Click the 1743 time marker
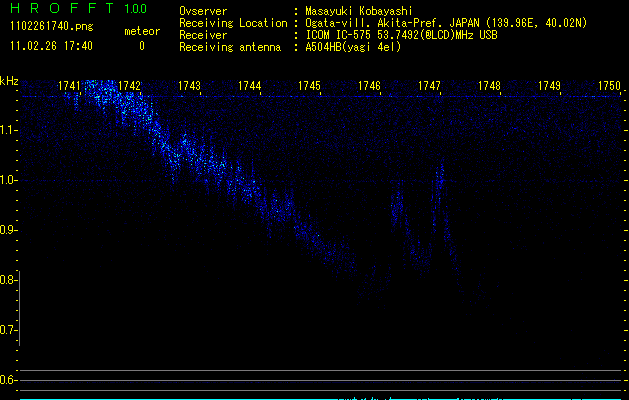This screenshot has height=400, width=629. pos(189,86)
